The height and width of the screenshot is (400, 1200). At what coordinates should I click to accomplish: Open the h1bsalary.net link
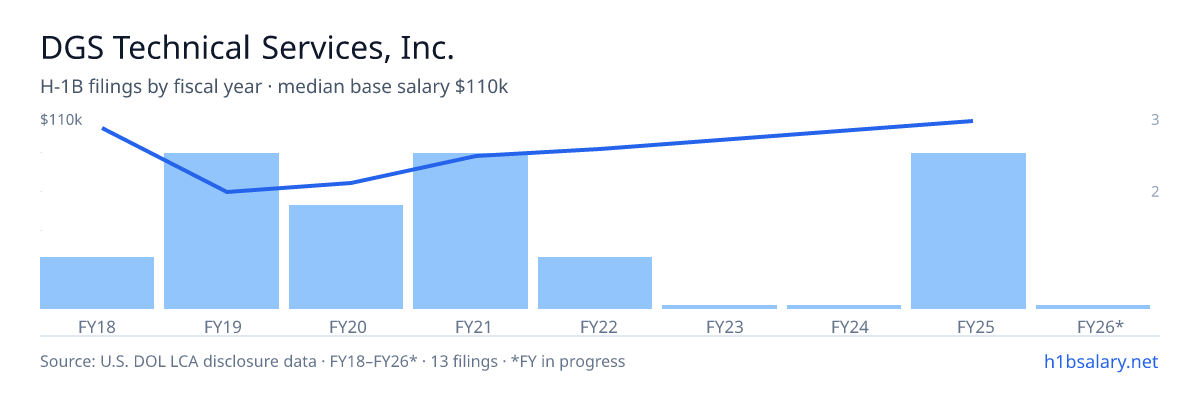pyautogui.click(x=1100, y=361)
